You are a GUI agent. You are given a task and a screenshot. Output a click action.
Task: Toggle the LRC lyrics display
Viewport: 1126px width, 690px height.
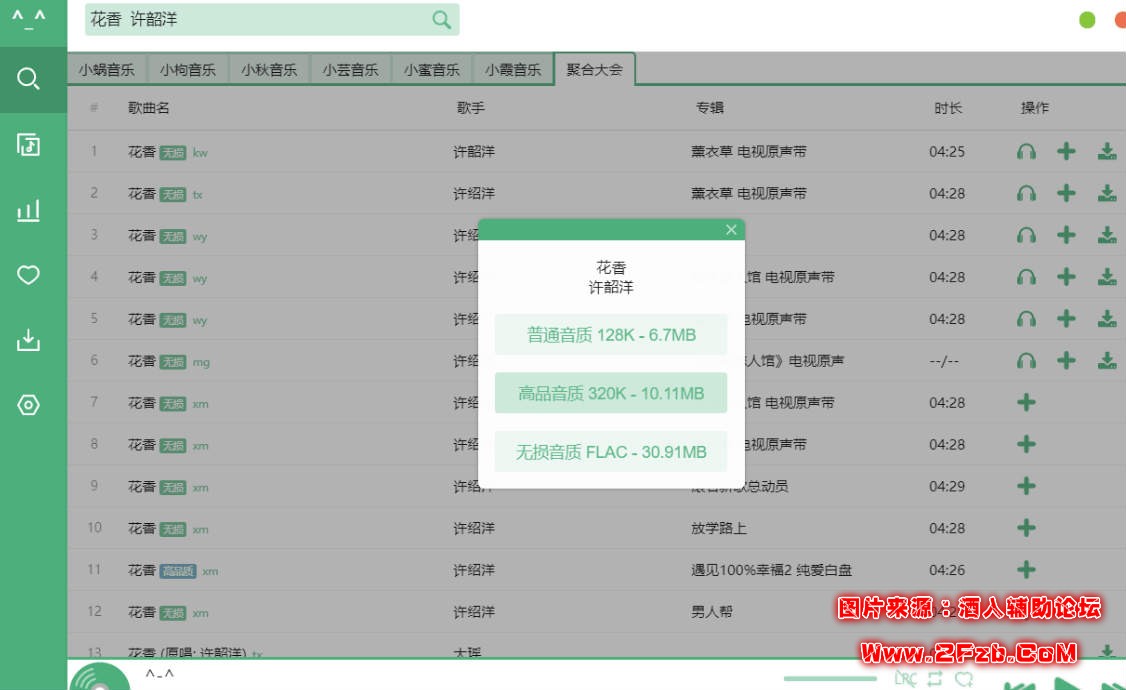(905, 679)
